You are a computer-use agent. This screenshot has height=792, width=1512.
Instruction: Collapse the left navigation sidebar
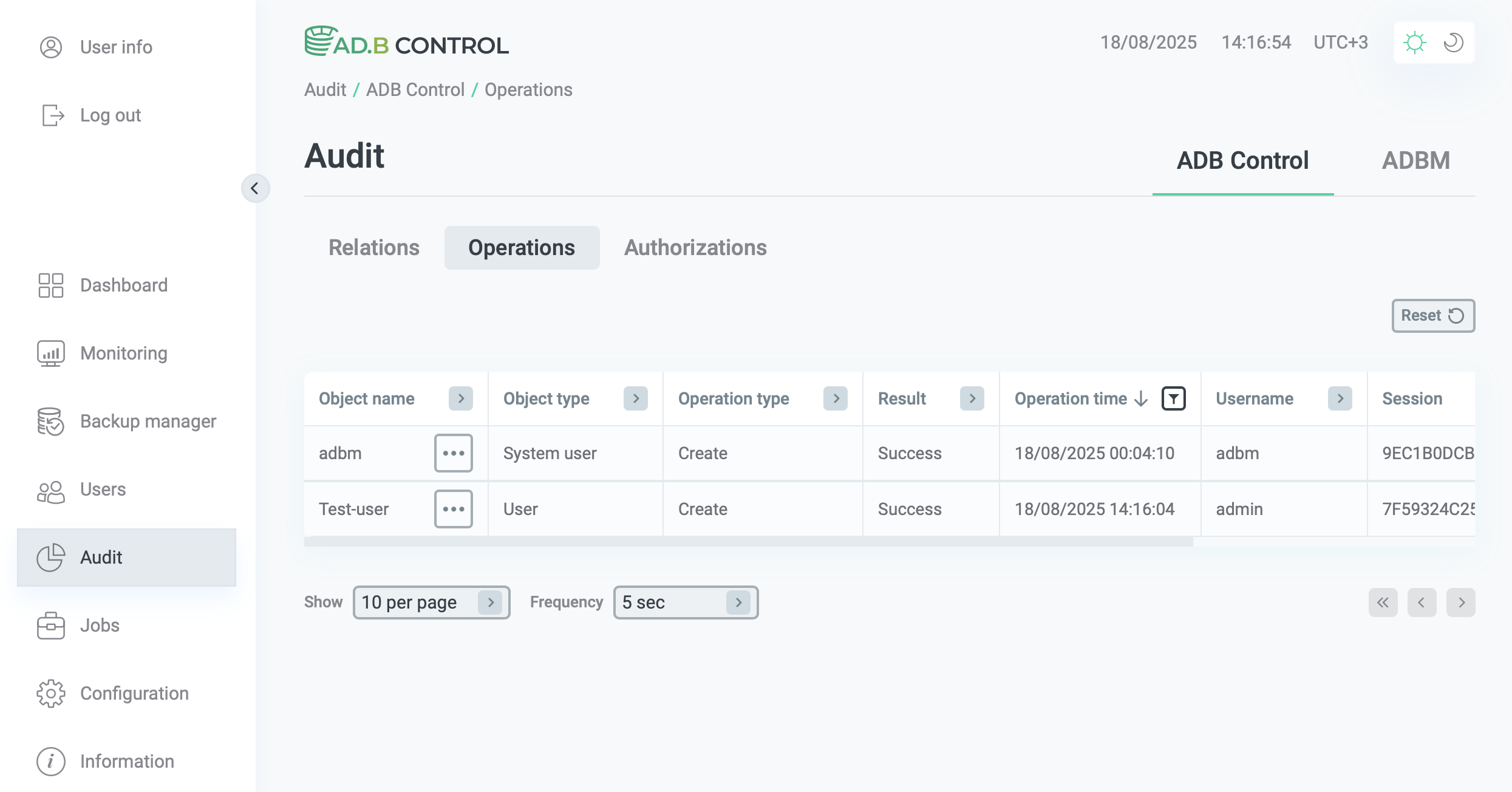[255, 188]
